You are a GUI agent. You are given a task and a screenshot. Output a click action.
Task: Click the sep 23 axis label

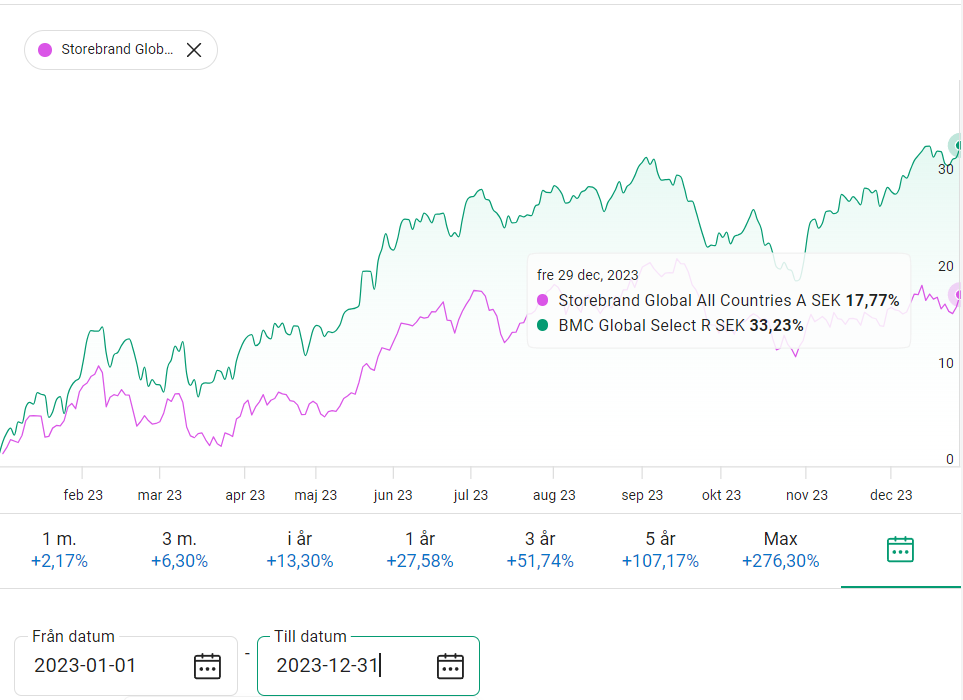(x=642, y=495)
